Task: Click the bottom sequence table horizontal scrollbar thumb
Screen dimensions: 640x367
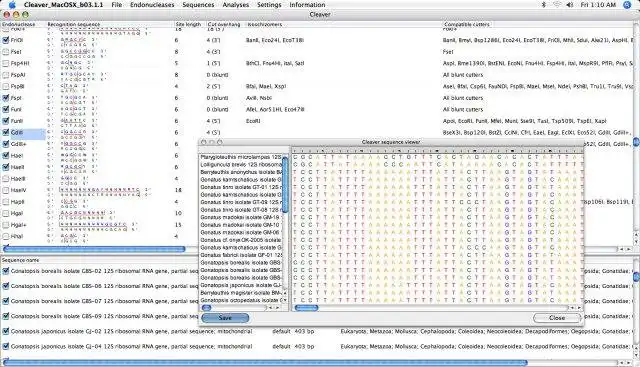Action: [x=265, y=363]
